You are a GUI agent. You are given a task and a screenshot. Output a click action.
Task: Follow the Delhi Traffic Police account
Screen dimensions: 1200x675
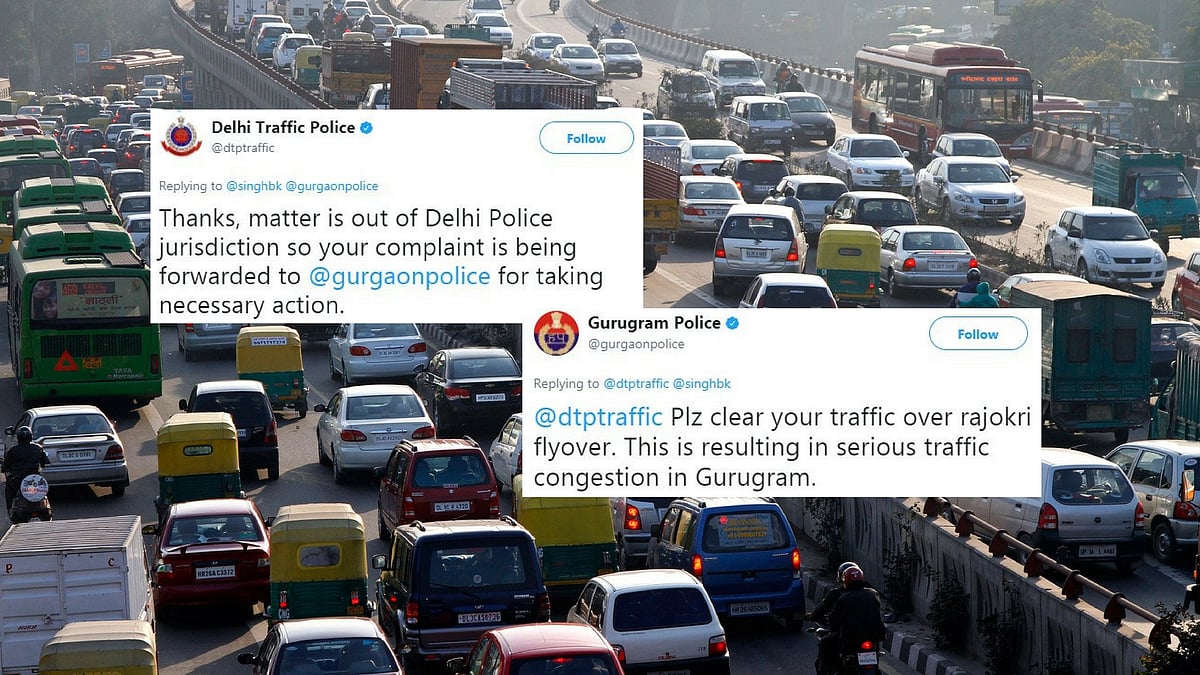586,138
